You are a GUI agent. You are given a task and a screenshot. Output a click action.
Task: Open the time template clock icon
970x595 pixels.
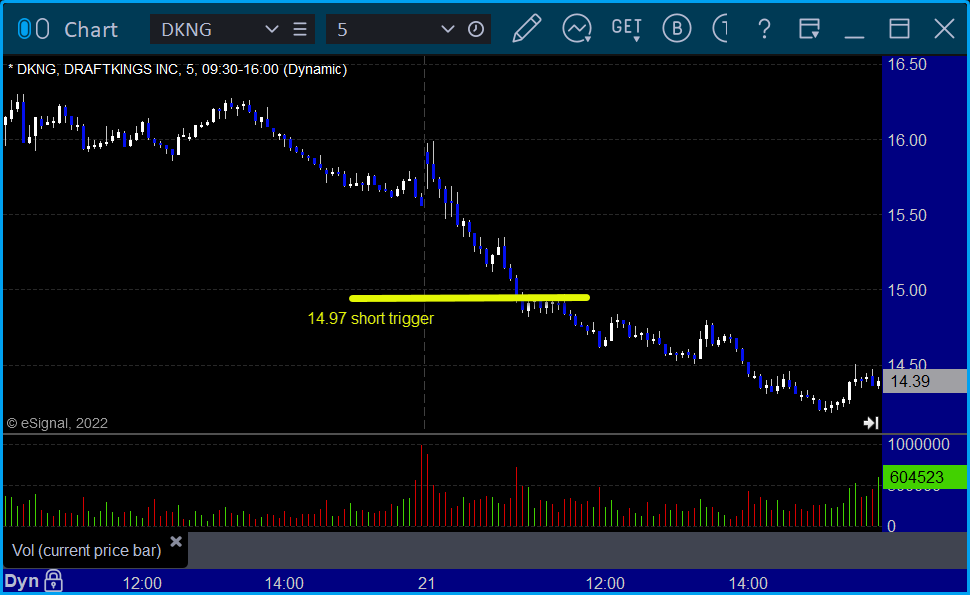point(476,29)
